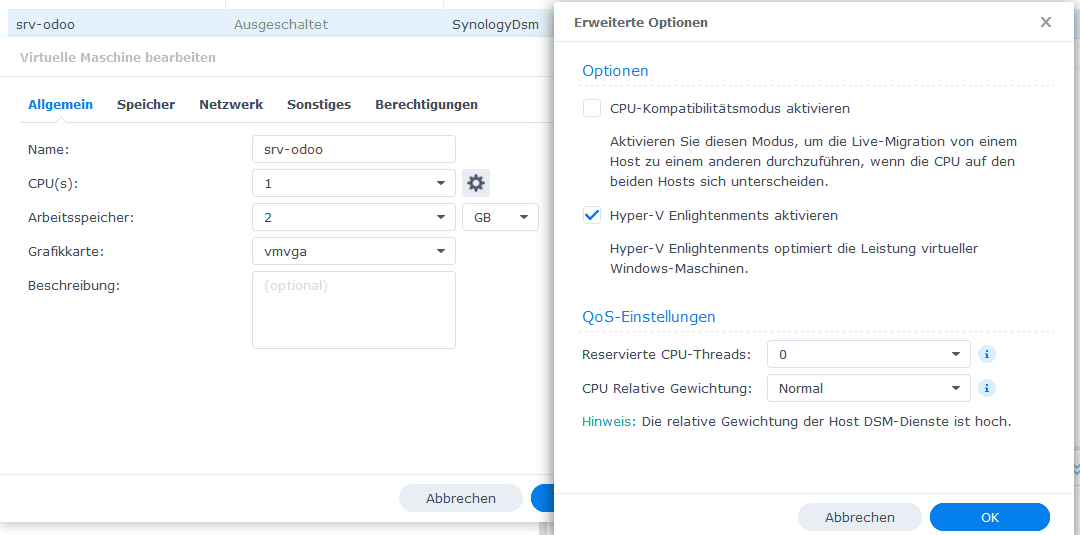Open the Sonstiges tab

(x=319, y=105)
